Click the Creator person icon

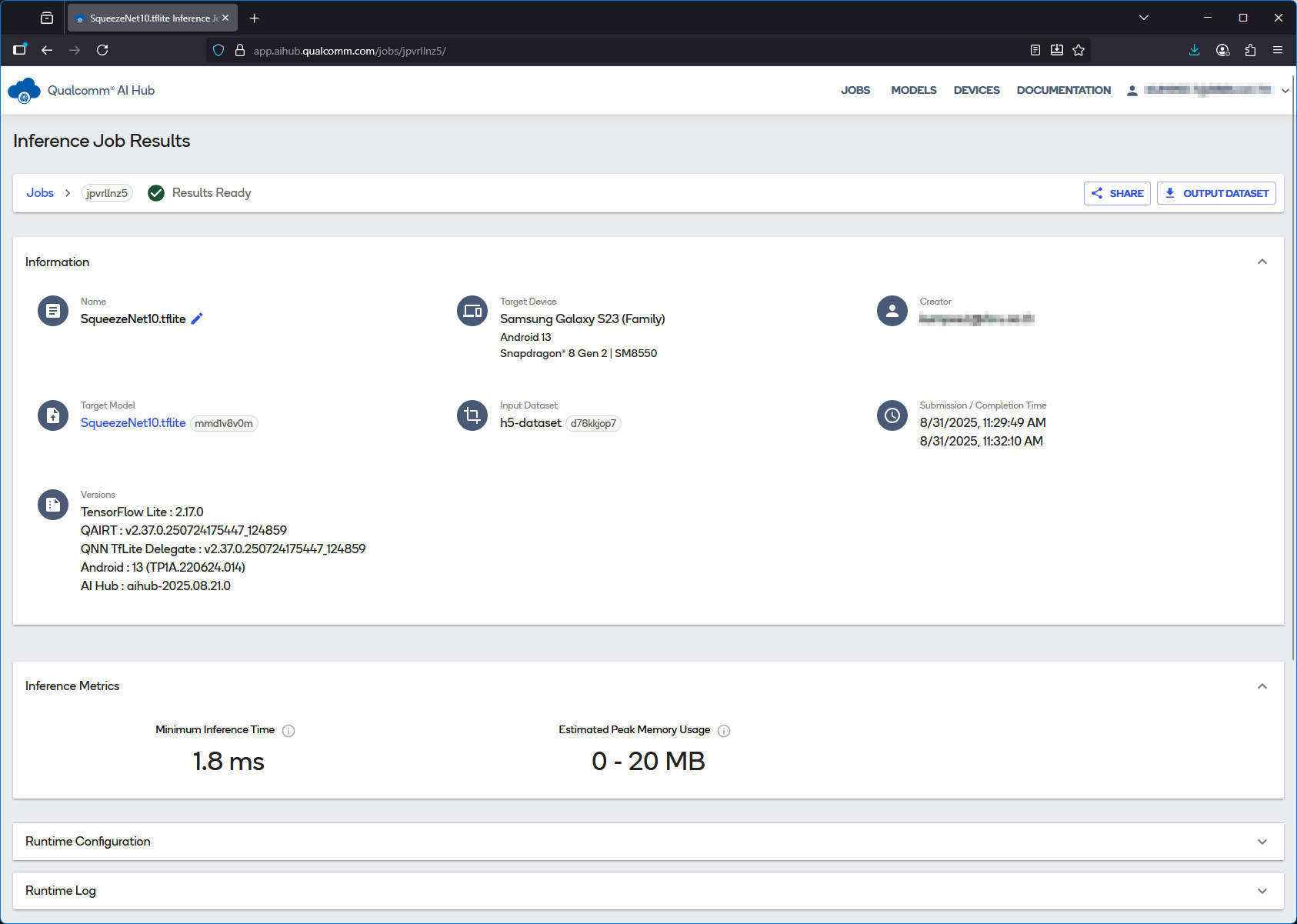coord(892,311)
